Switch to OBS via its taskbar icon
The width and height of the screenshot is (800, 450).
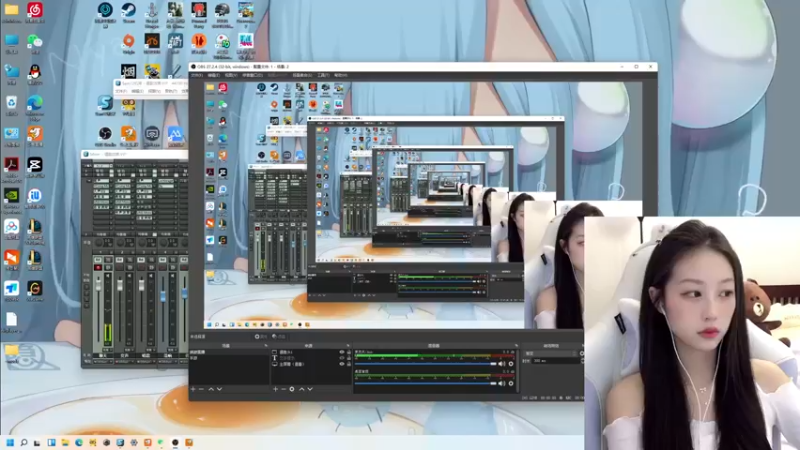coord(175,442)
